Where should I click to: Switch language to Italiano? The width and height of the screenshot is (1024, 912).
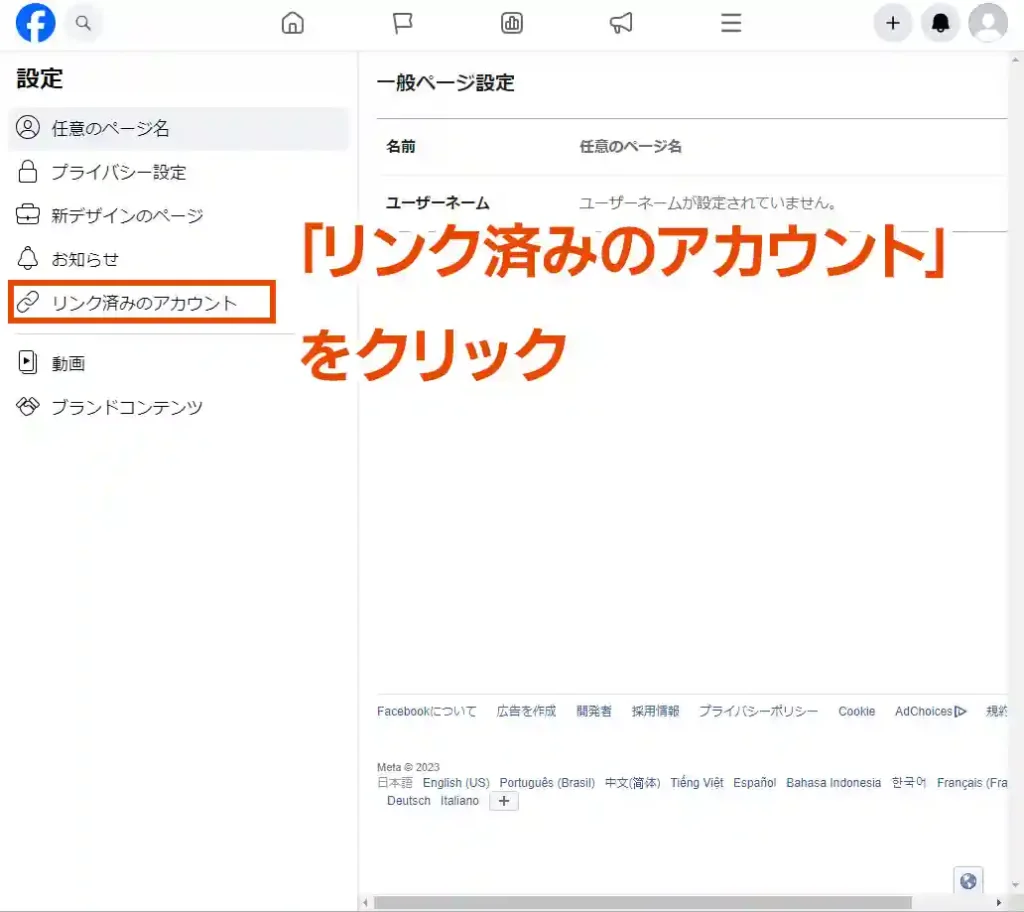pyautogui.click(x=459, y=801)
